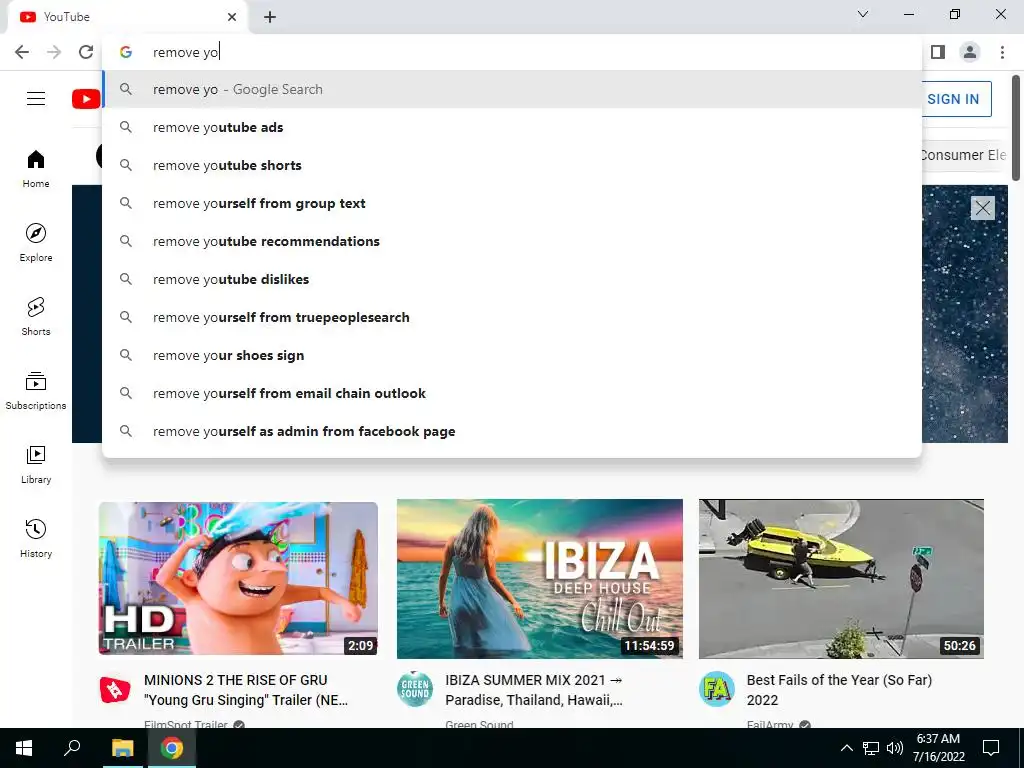This screenshot has height=768, width=1024.
Task: Open the Chrome profile avatar
Action: [x=970, y=52]
